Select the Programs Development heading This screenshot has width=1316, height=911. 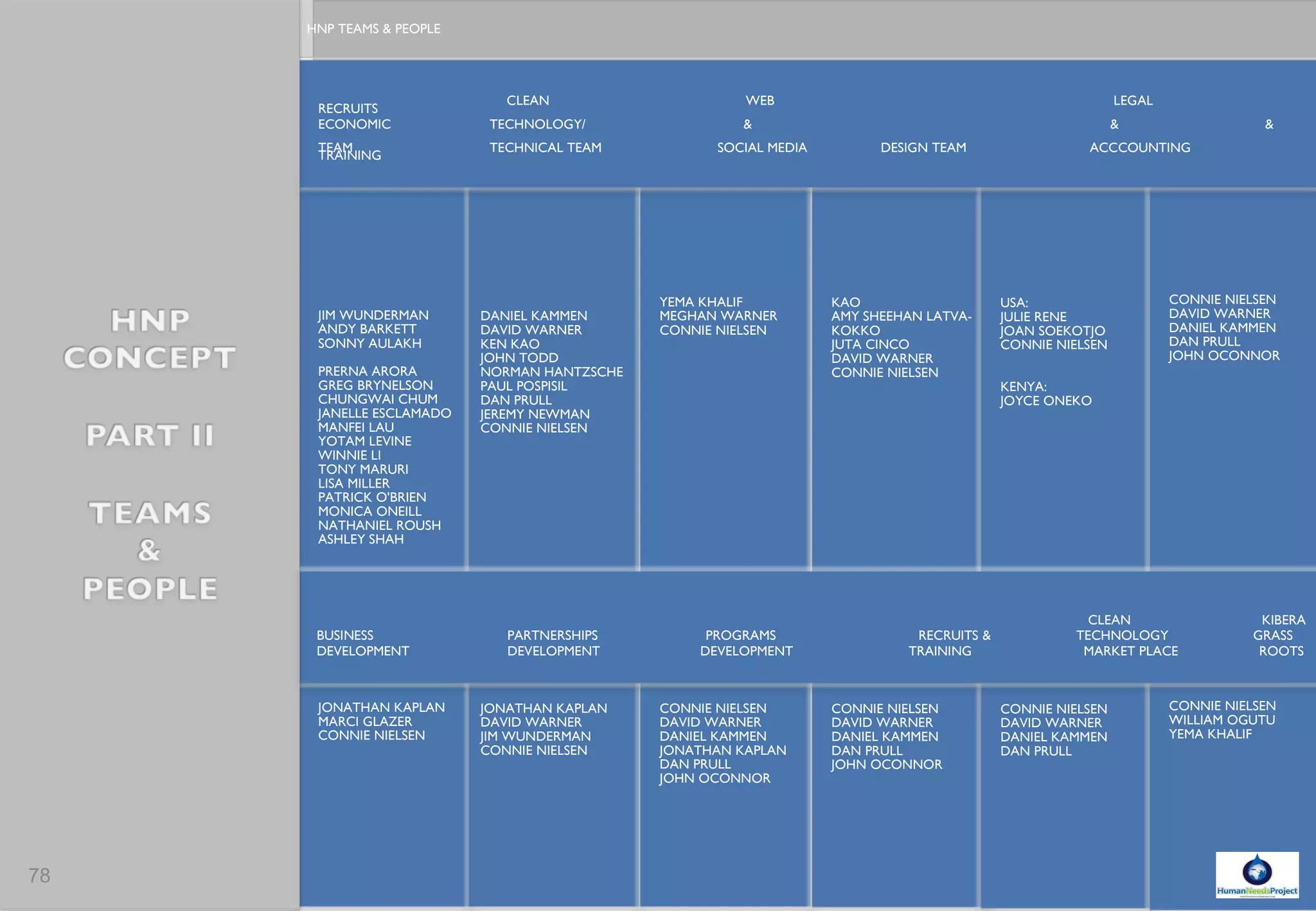click(x=745, y=643)
